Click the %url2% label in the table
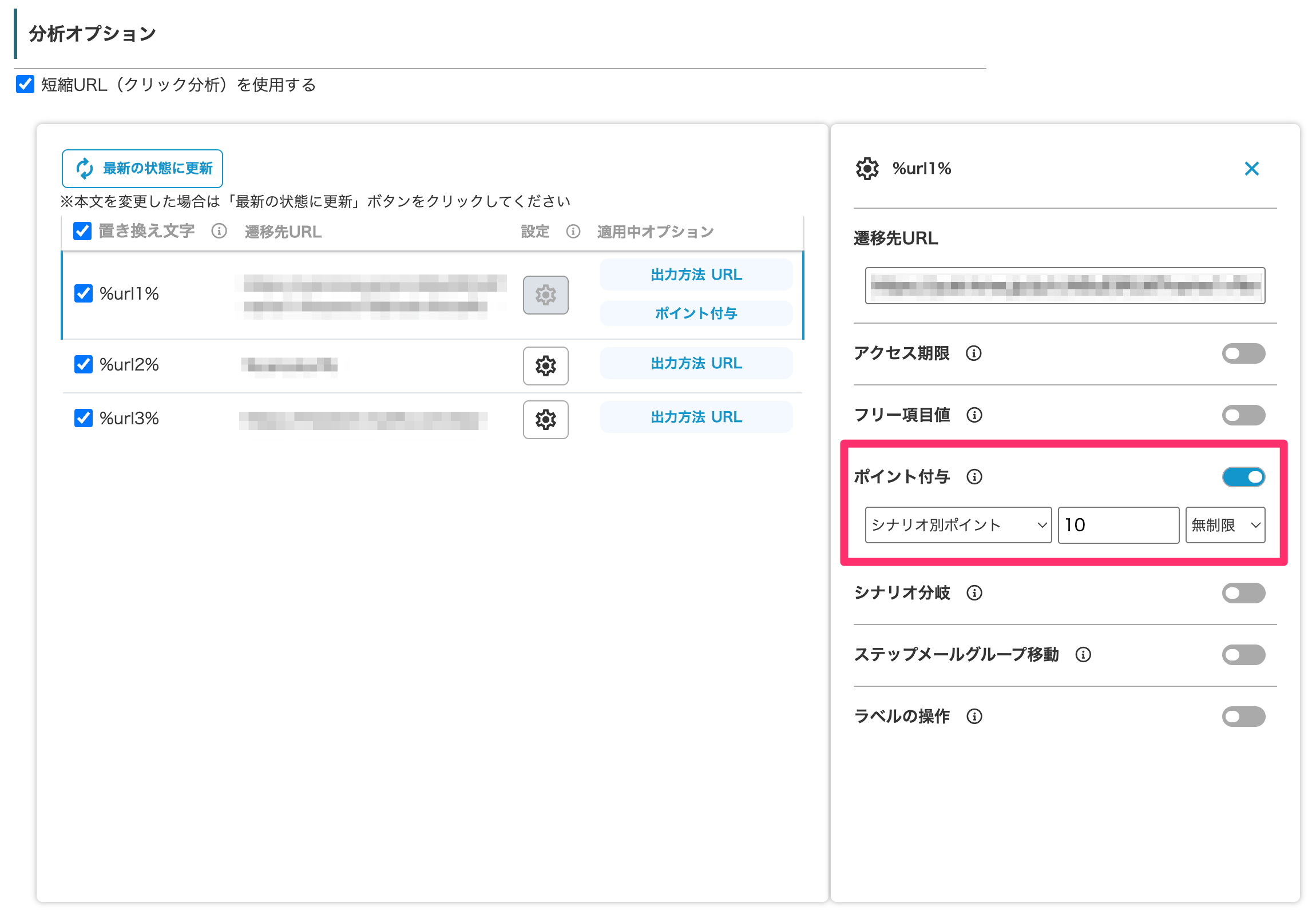1316x915 pixels. pos(129,364)
